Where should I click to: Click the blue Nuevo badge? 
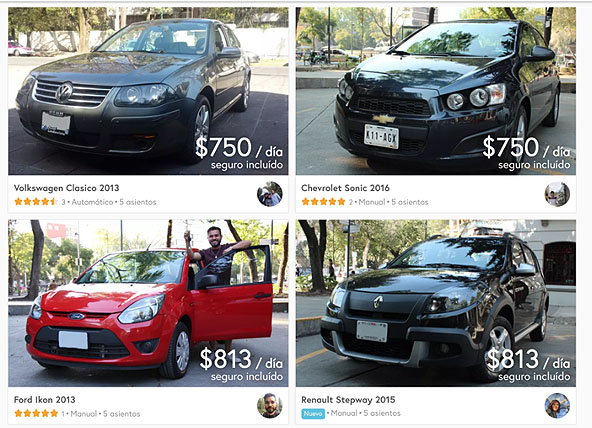pos(313,414)
